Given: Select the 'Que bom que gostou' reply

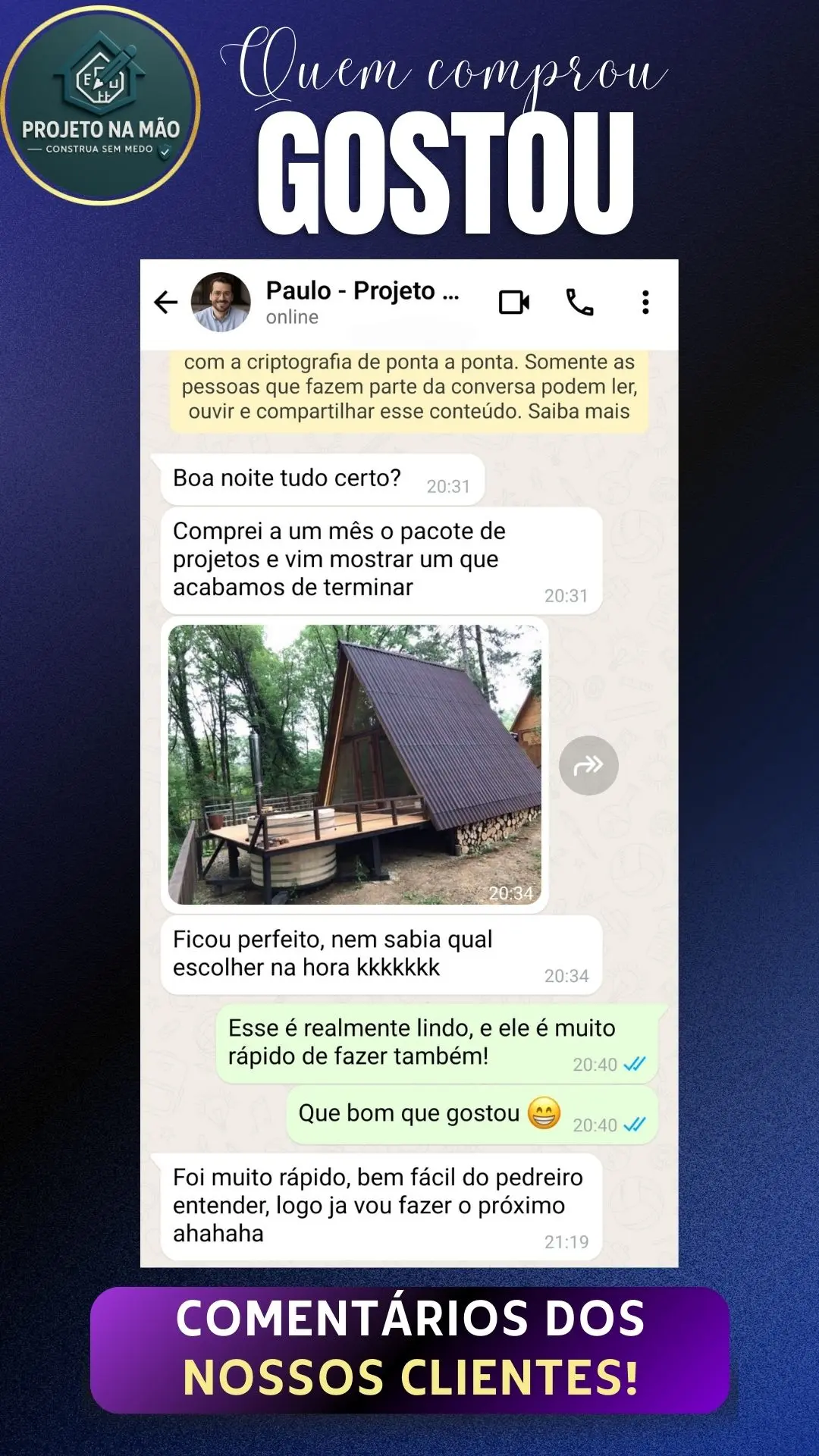Looking at the screenshot, I should [472, 1115].
